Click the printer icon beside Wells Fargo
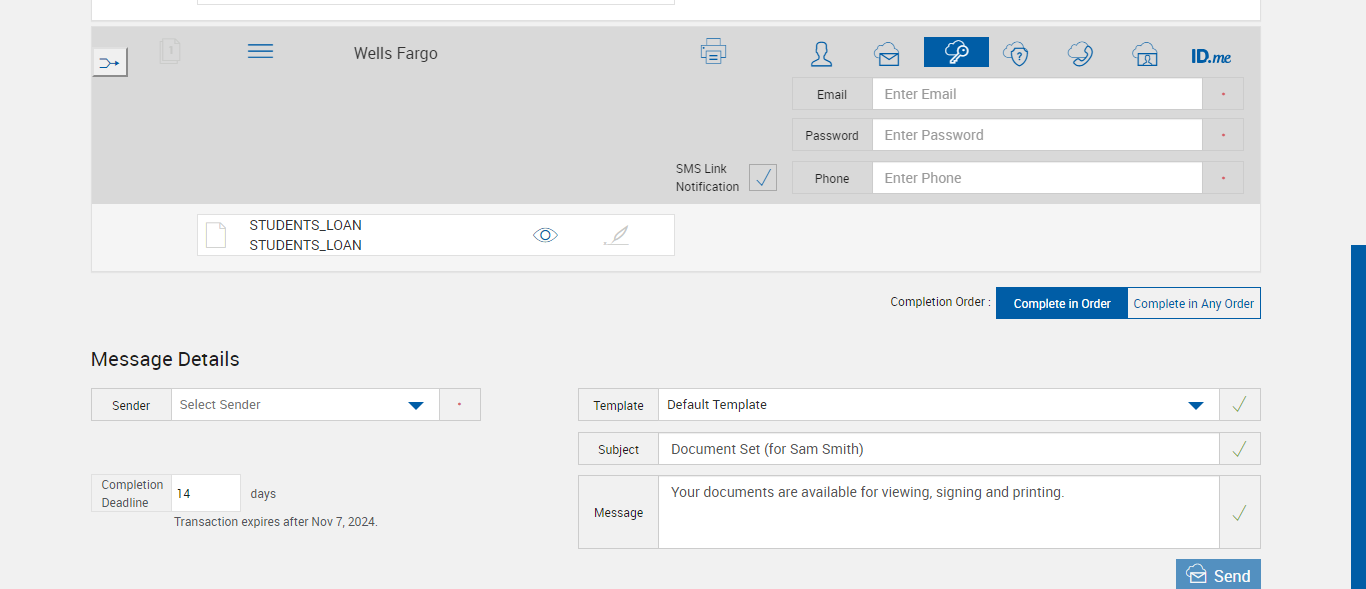Screen dimensions: 1366x589 (713, 51)
